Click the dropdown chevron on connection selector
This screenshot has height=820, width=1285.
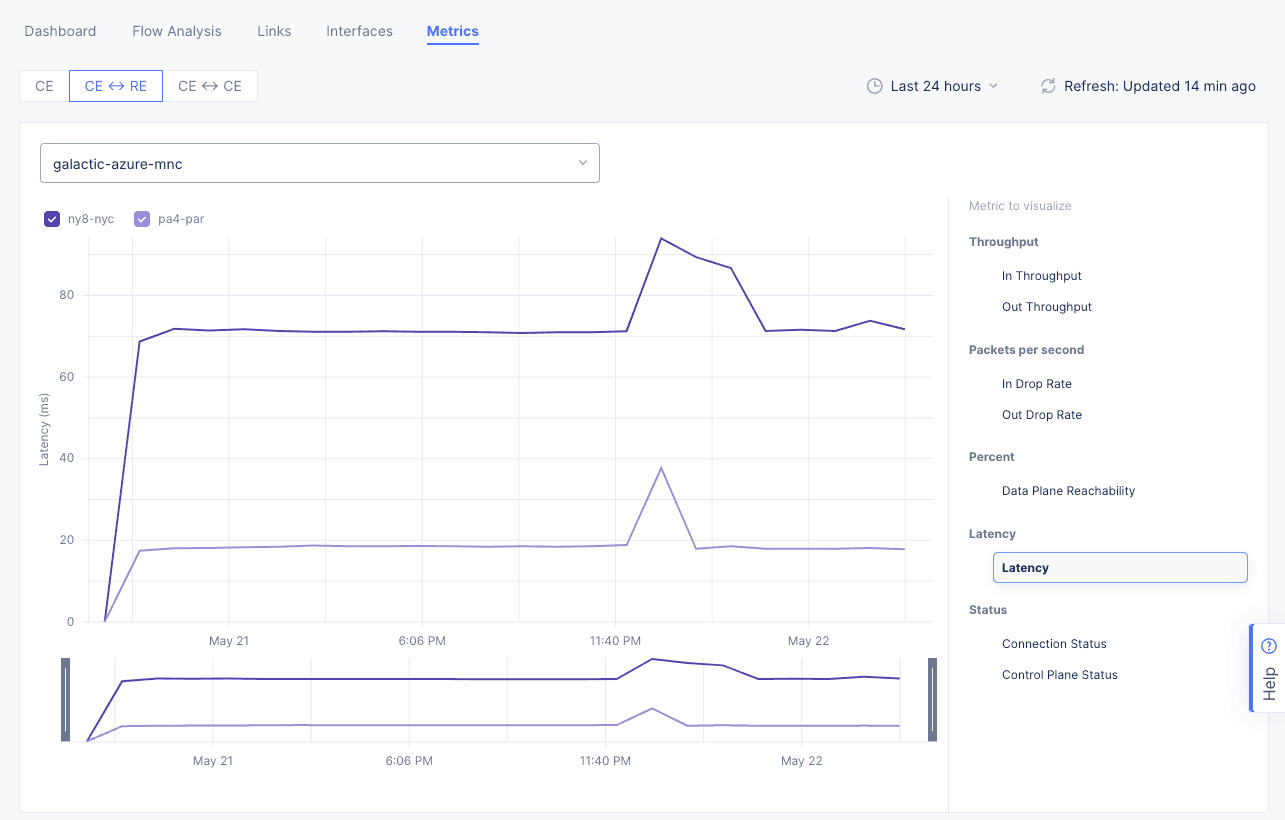[x=583, y=162]
